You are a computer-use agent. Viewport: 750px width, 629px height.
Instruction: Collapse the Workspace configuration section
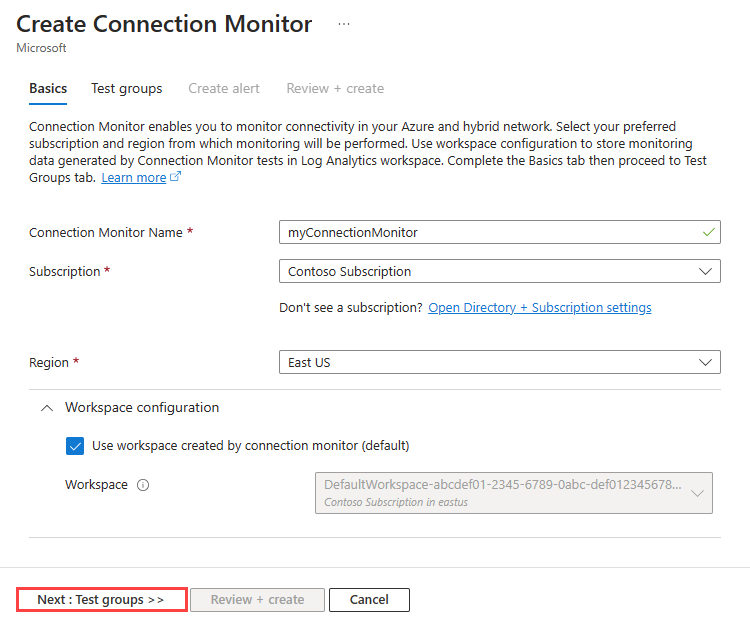click(x=47, y=407)
